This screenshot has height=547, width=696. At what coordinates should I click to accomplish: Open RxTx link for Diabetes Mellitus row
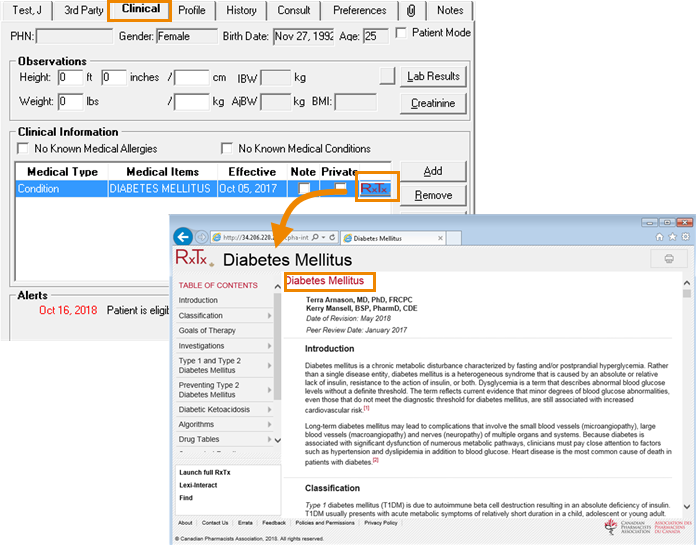375,189
